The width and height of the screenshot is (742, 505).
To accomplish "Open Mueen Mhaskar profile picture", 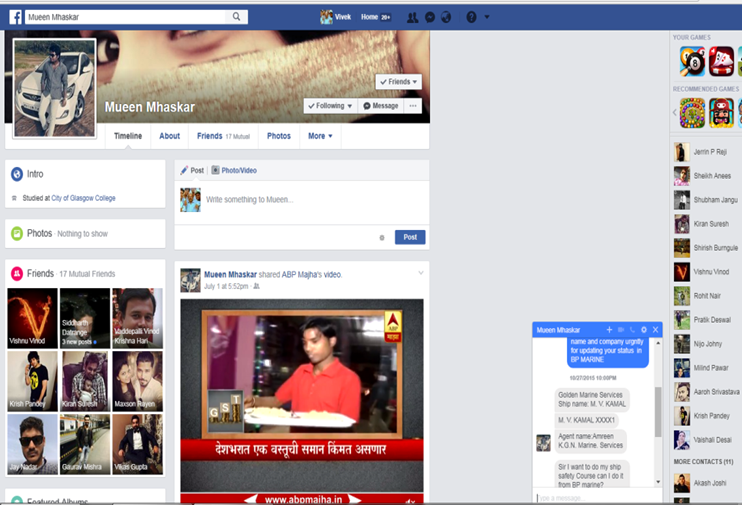I will tap(54, 88).
